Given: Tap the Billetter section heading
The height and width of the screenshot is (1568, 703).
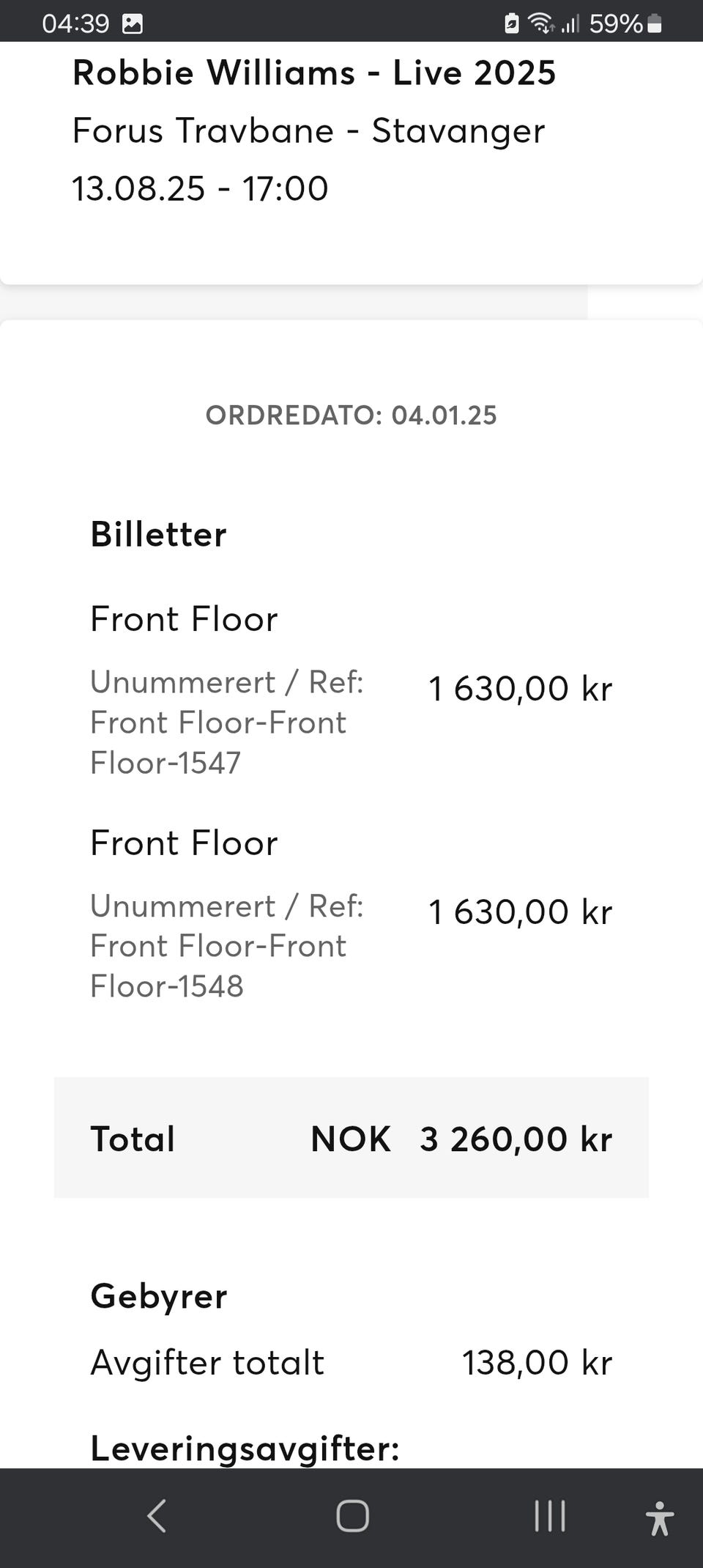Looking at the screenshot, I should coord(158,534).
